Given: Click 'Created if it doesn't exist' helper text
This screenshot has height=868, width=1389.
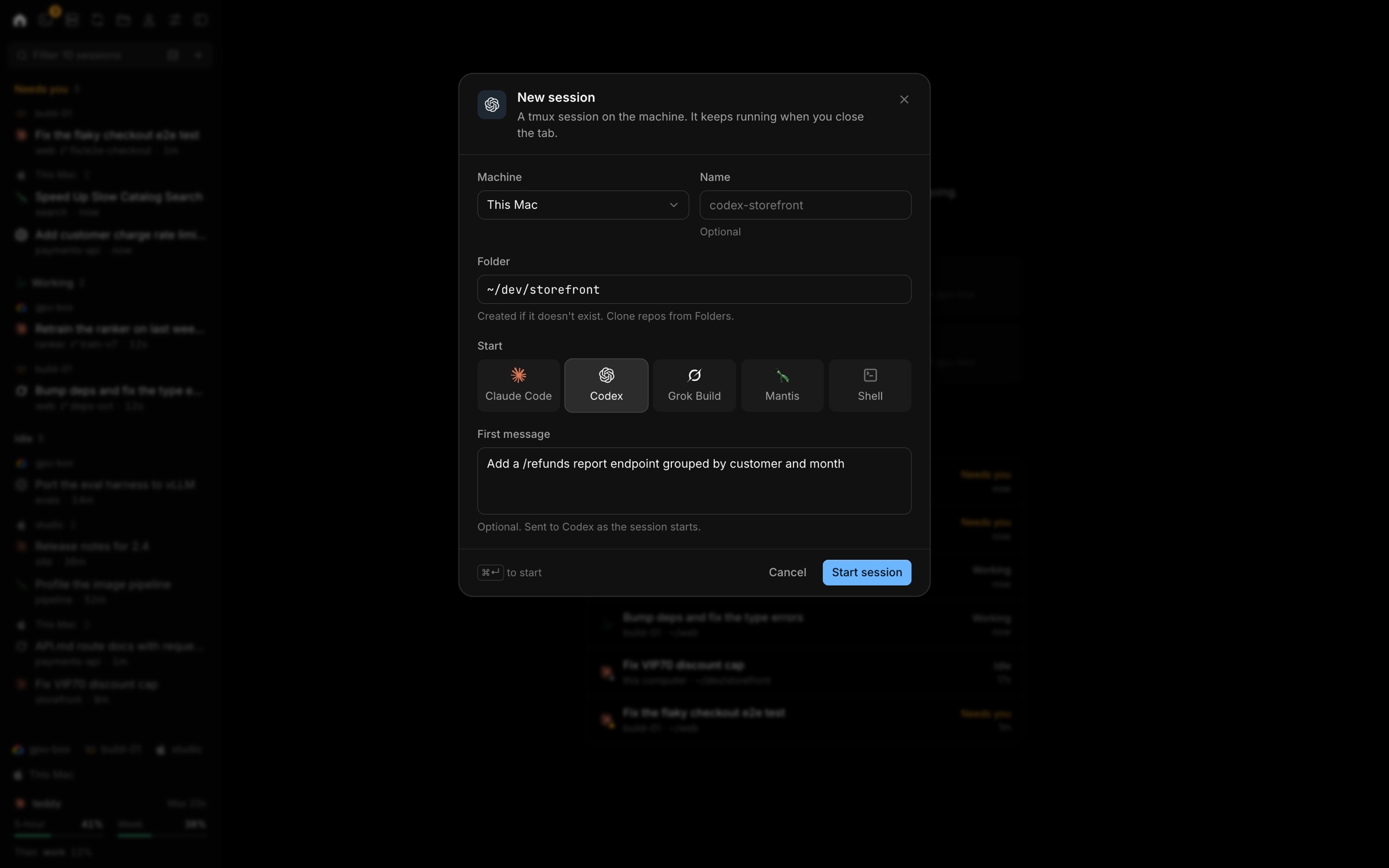Looking at the screenshot, I should (605, 316).
